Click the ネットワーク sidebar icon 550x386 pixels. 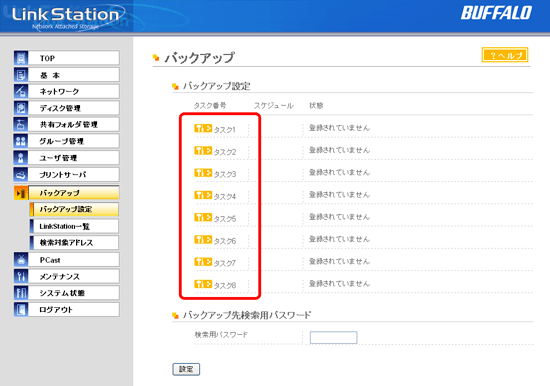[21, 91]
